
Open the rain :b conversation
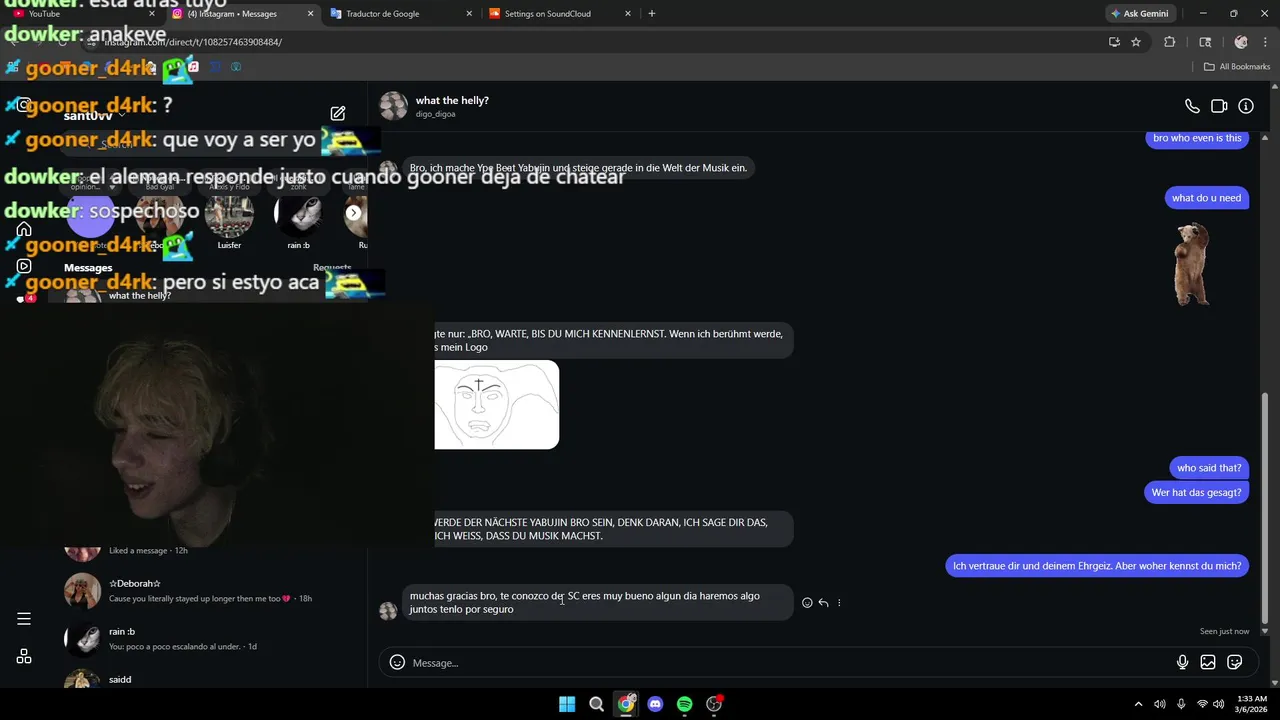point(210,639)
